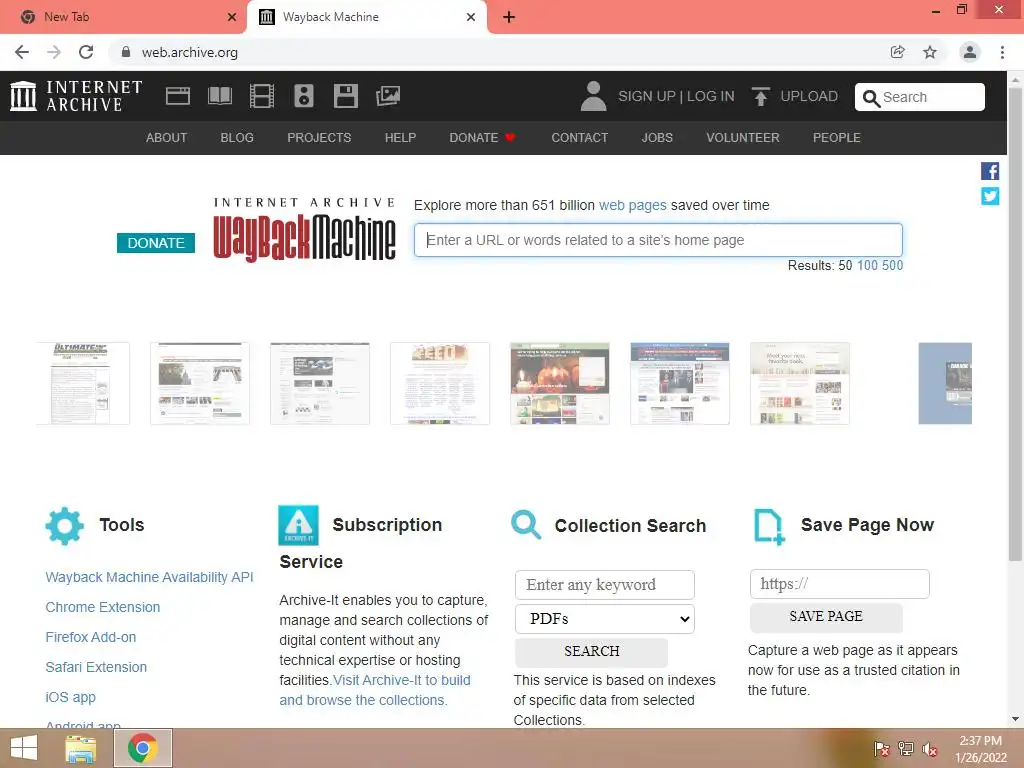Image resolution: width=1024 pixels, height=768 pixels.
Task: Open Chrome three-dot menu
Action: click(x=1002, y=52)
